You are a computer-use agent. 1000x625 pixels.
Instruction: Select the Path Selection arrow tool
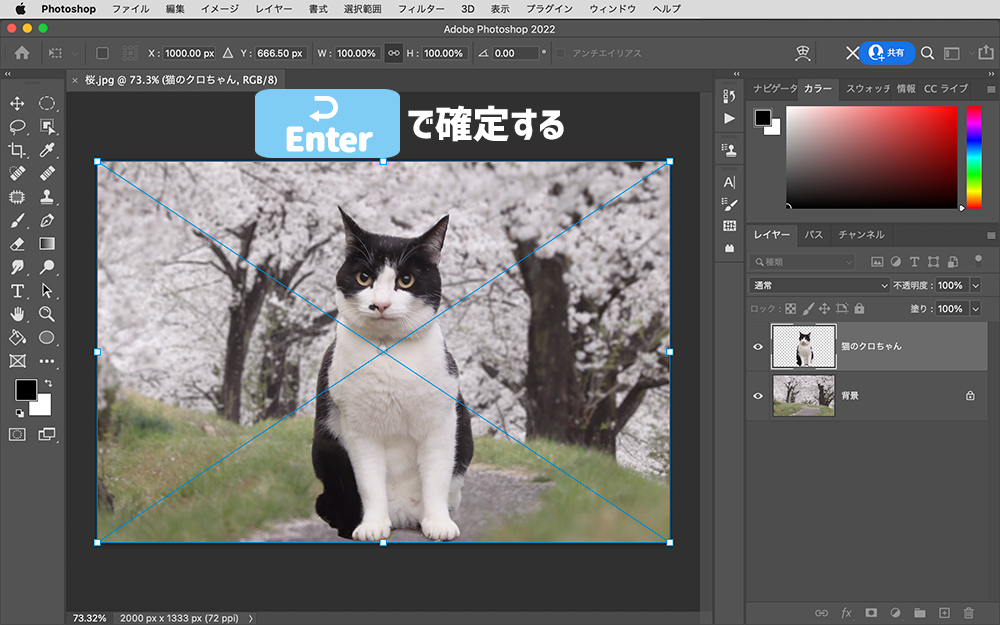point(47,291)
